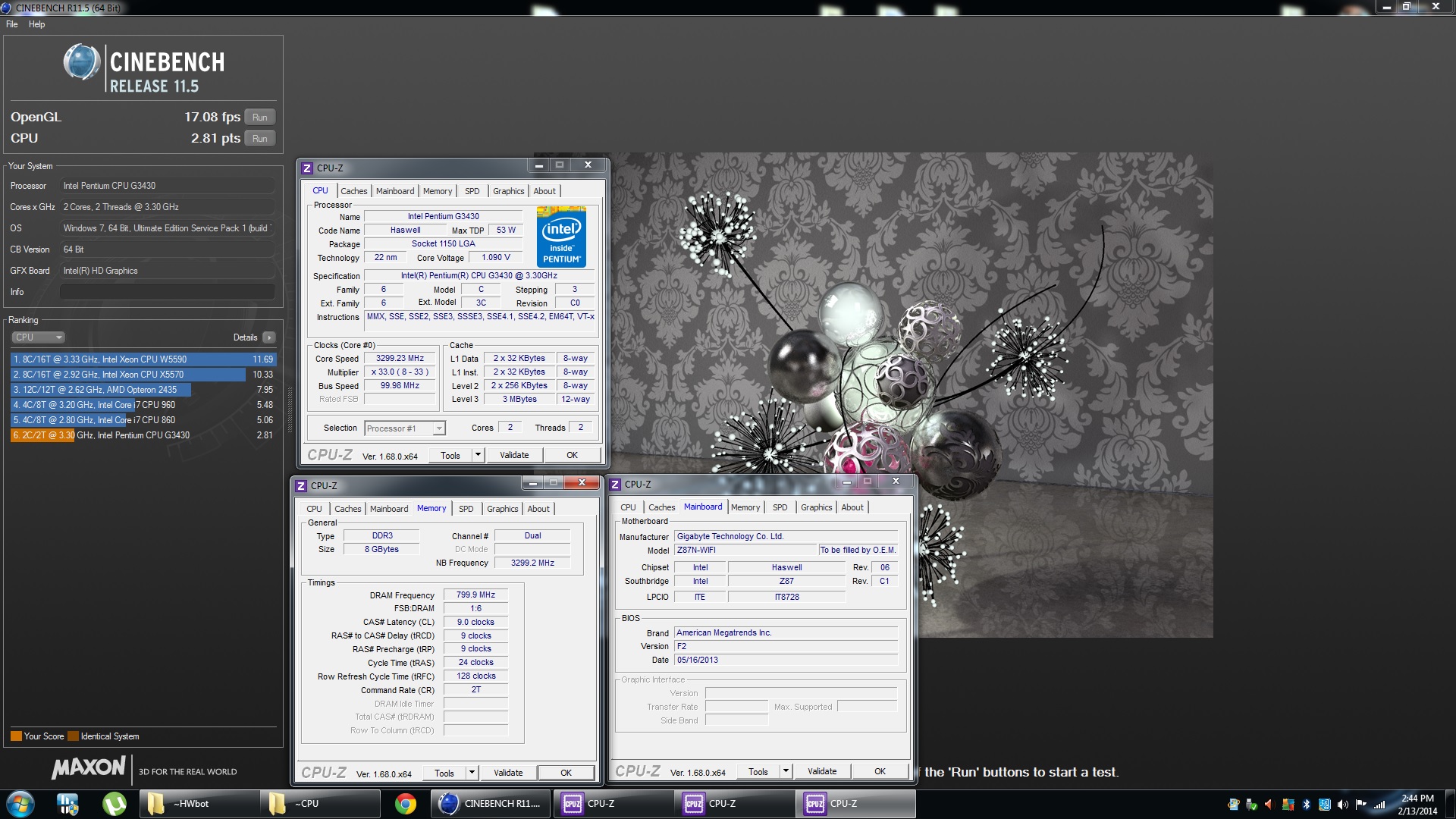Select the Xeon W5590 ranking row
1456x819 pixels.
click(x=143, y=359)
